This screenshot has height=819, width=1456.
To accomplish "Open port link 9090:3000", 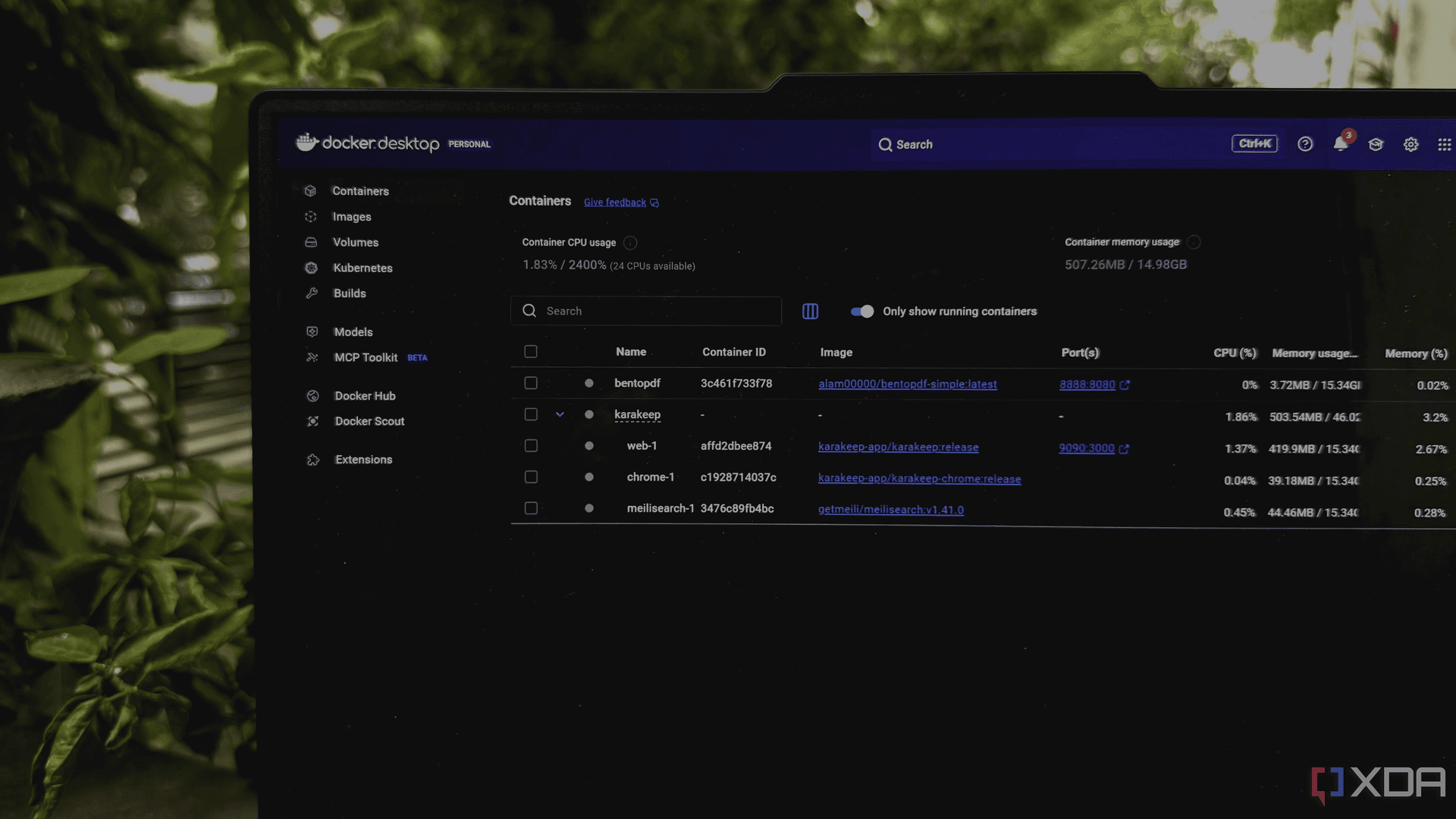I will (1087, 448).
